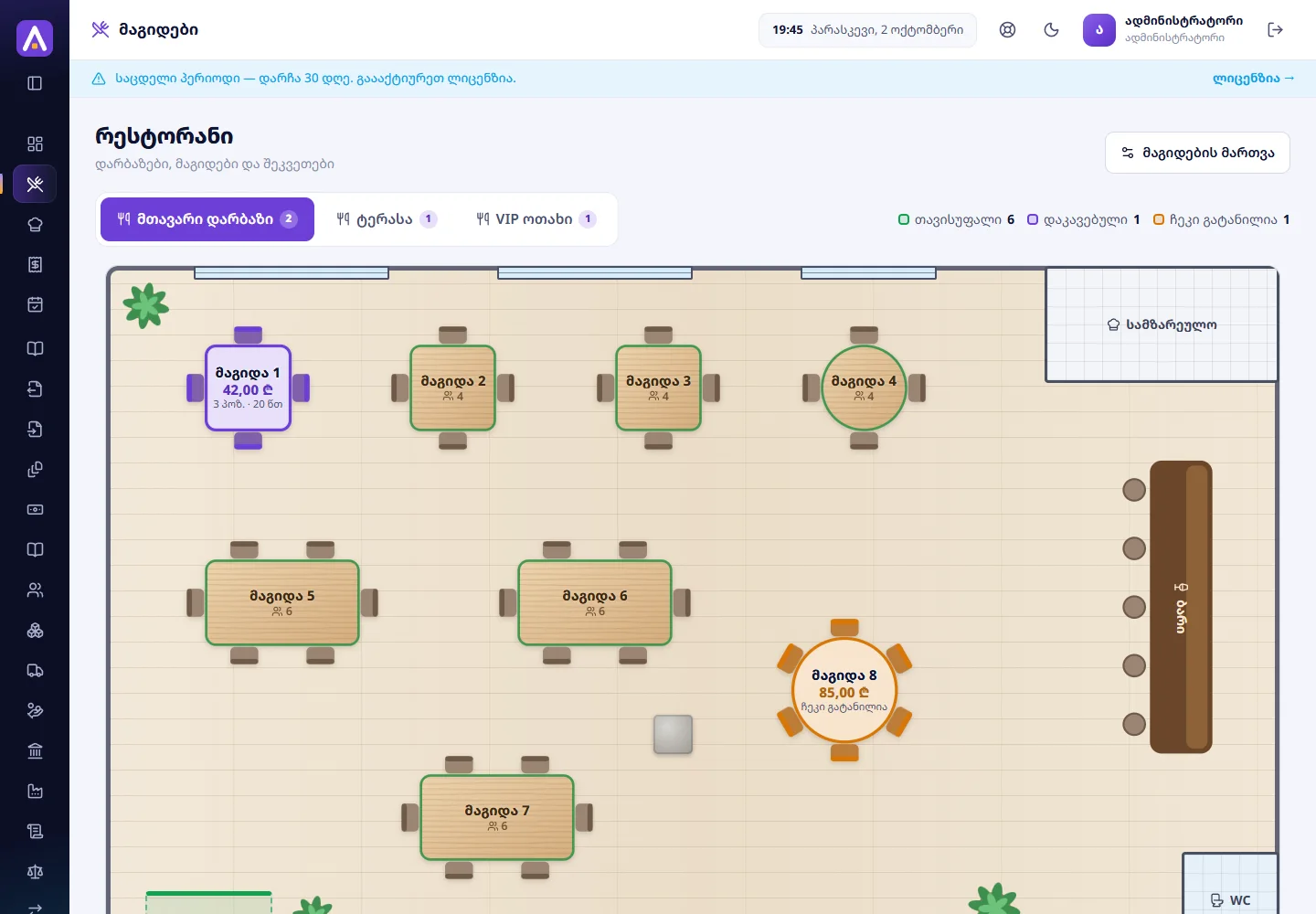Switch to the VIP ოთახი tab

pyautogui.click(x=536, y=219)
